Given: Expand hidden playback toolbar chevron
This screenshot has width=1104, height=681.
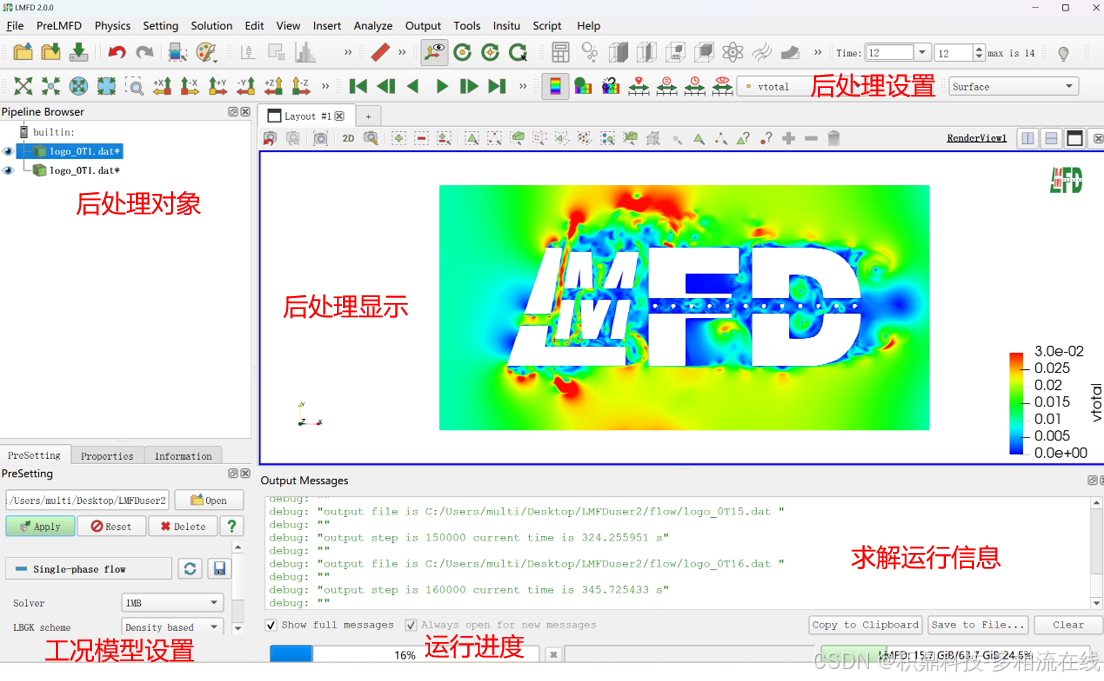Looking at the screenshot, I should pos(522,86).
